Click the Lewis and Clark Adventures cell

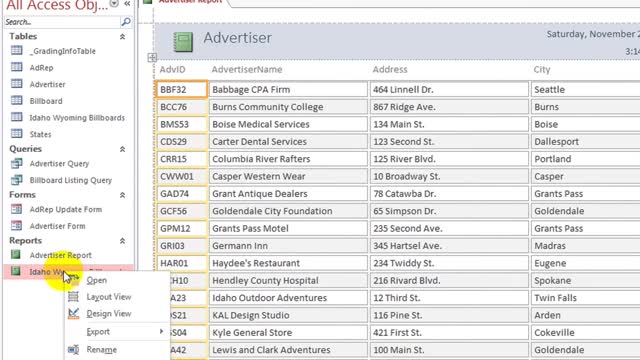pyautogui.click(x=288, y=350)
